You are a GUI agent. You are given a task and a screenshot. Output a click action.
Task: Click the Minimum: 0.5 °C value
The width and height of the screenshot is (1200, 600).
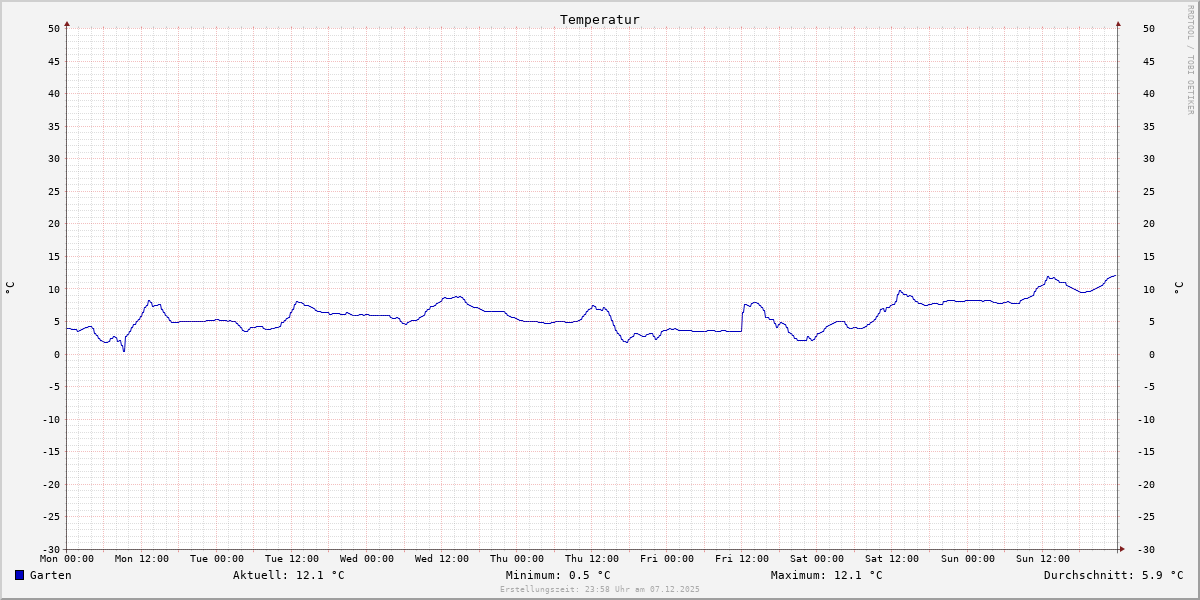click(558, 575)
